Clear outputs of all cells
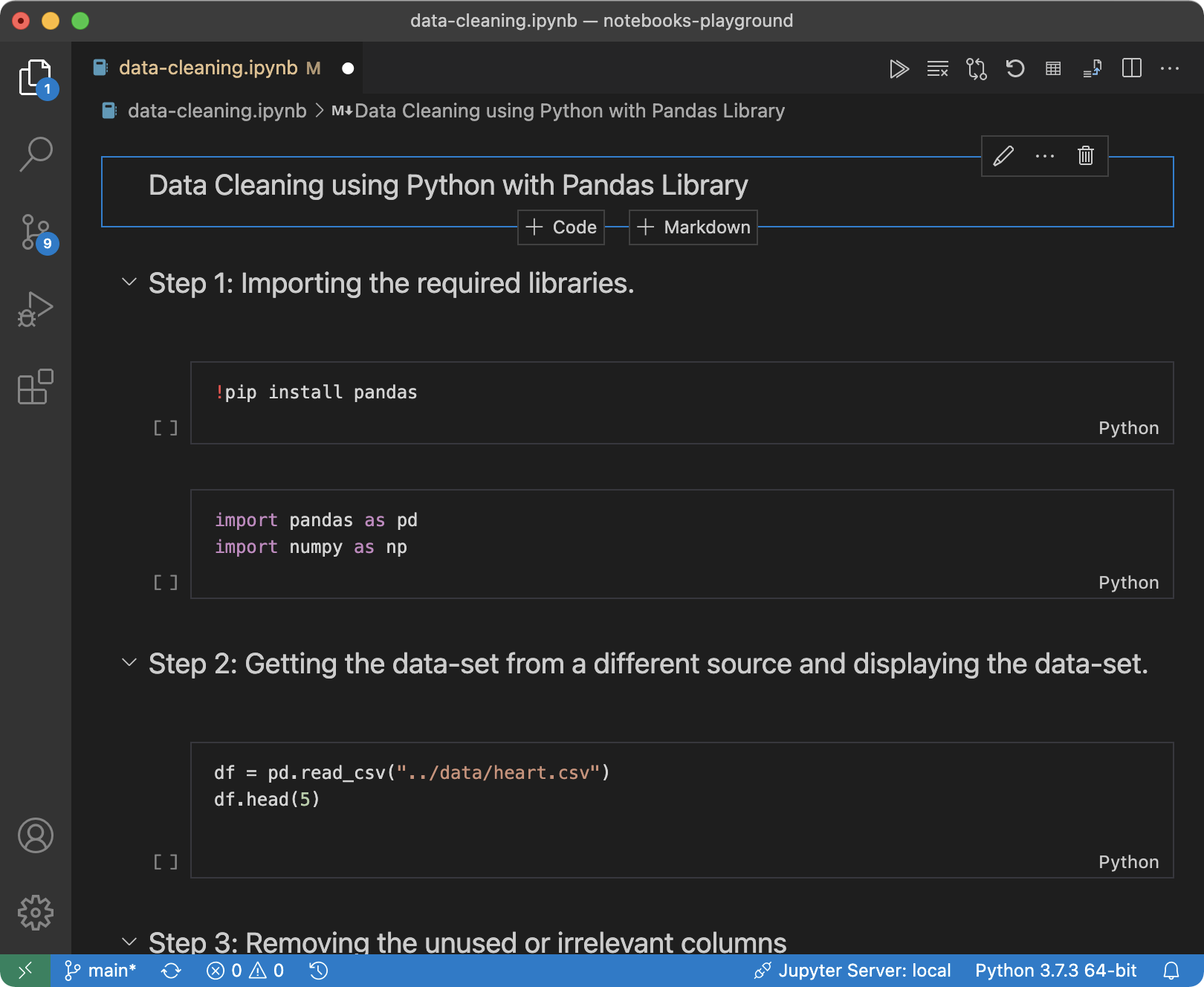 point(937,69)
